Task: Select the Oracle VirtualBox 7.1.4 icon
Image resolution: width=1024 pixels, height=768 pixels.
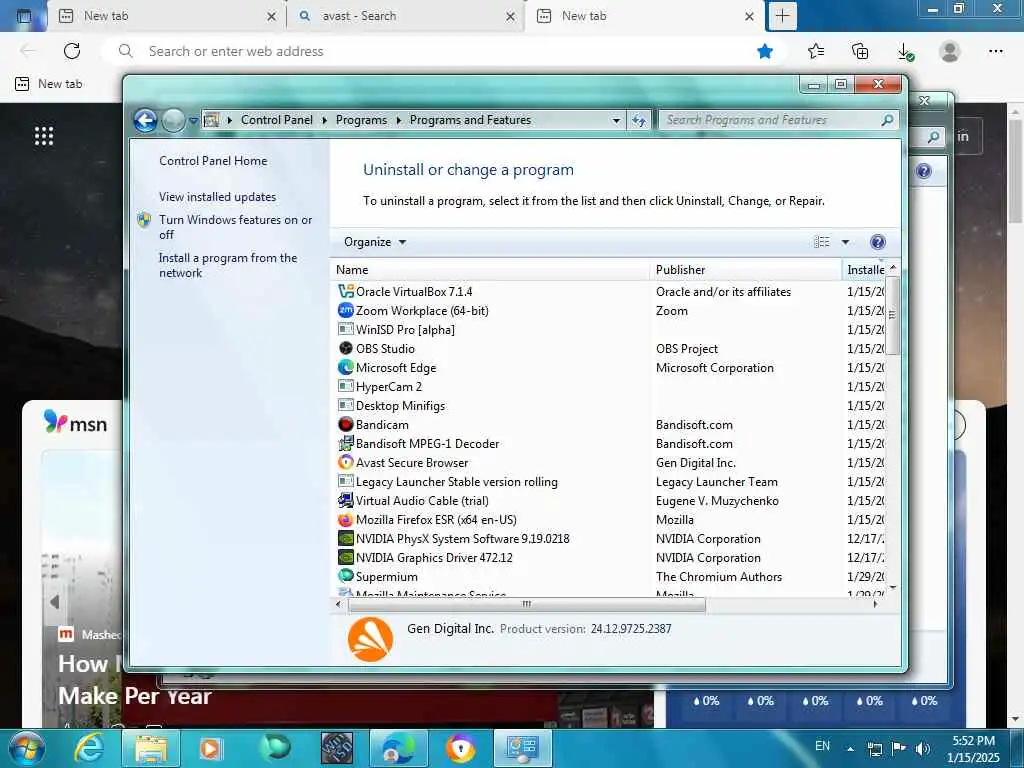Action: [345, 291]
